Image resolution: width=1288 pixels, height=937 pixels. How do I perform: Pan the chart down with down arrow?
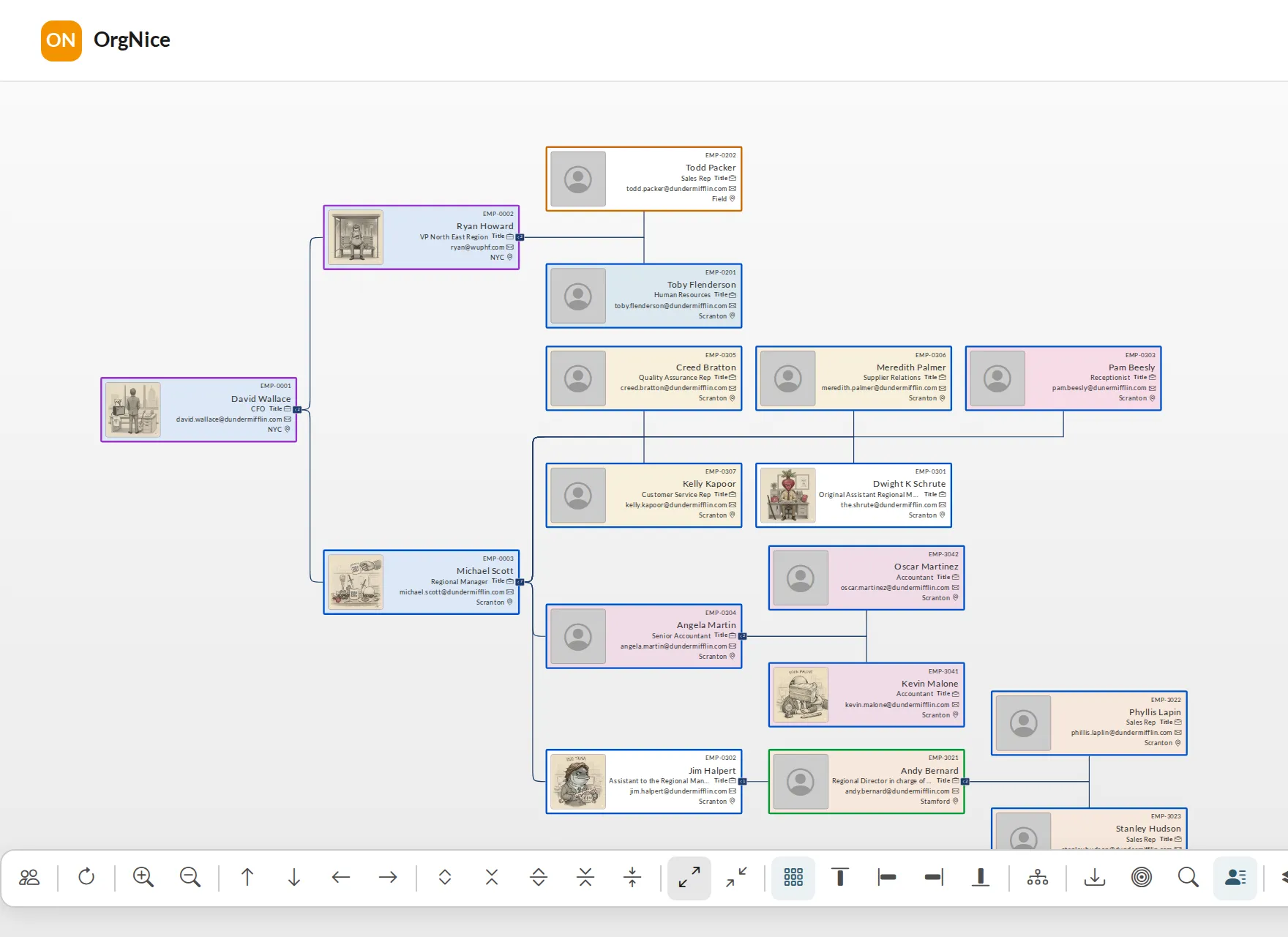(x=294, y=877)
